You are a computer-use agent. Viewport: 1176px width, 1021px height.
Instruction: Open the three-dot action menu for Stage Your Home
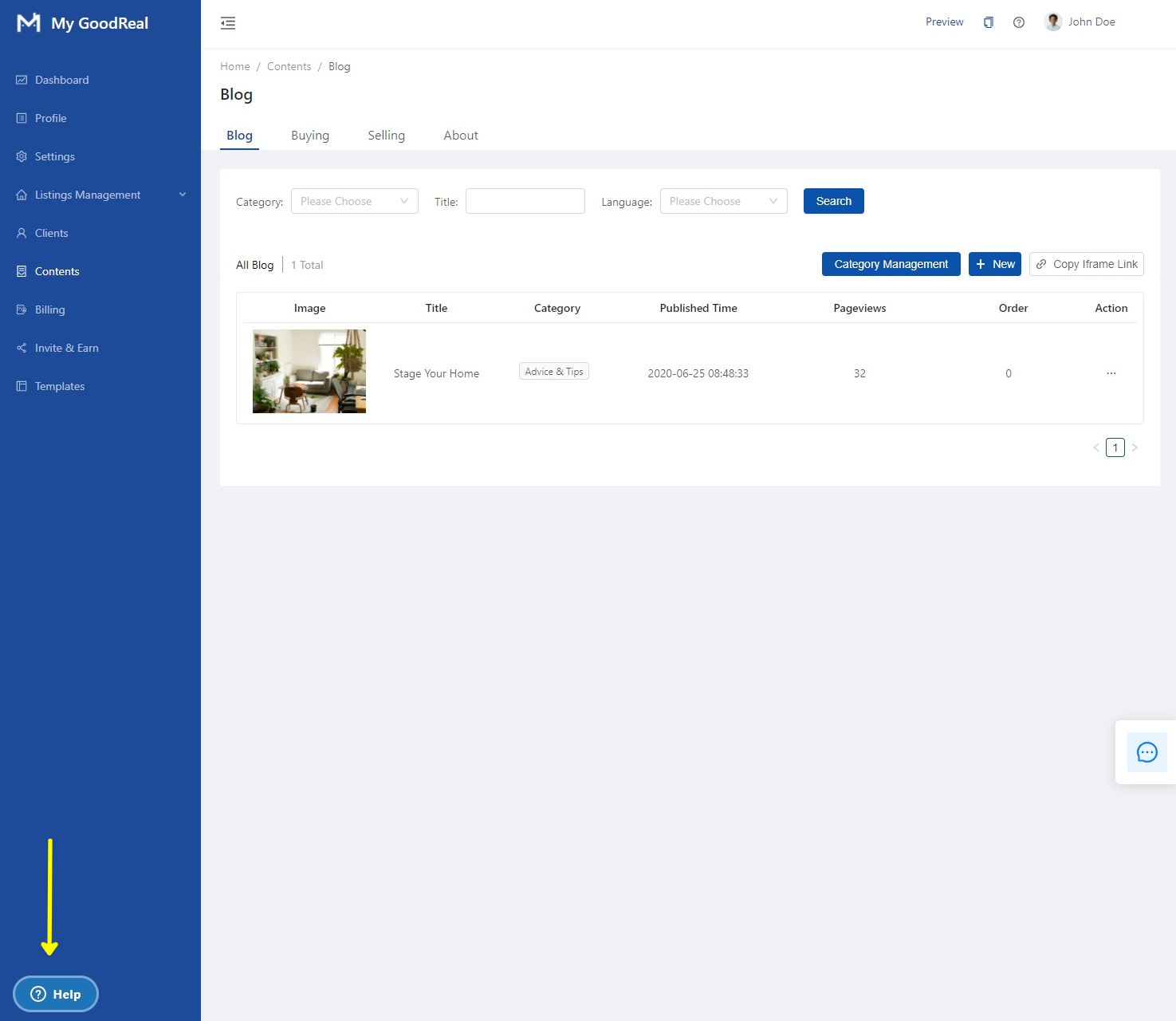point(1111,373)
